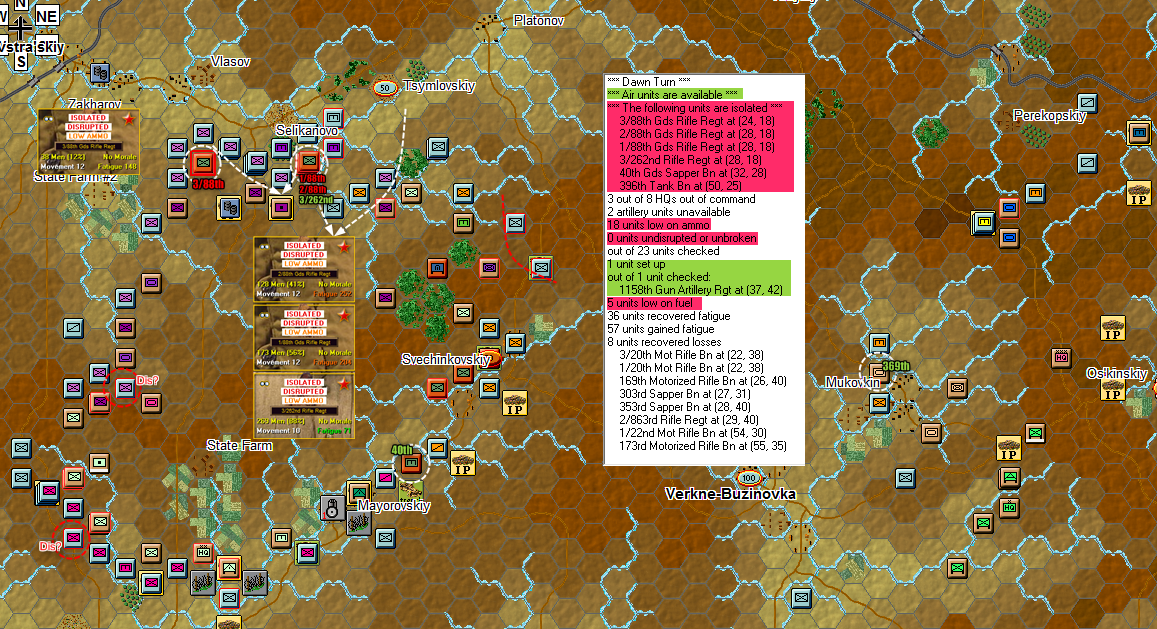
Task: Select the circled red counter above 1/88th label
Action: pyautogui.click(x=308, y=160)
